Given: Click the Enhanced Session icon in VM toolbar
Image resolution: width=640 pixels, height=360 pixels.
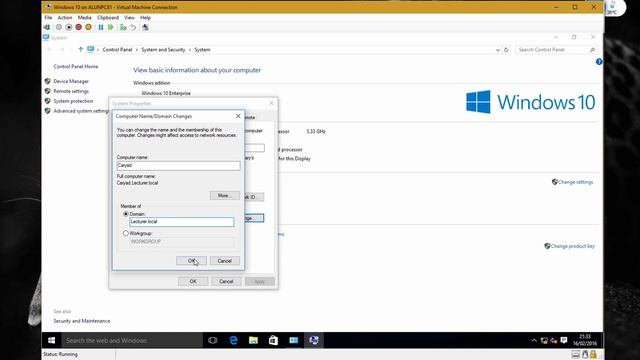Looking at the screenshot, I should pos(145,27).
